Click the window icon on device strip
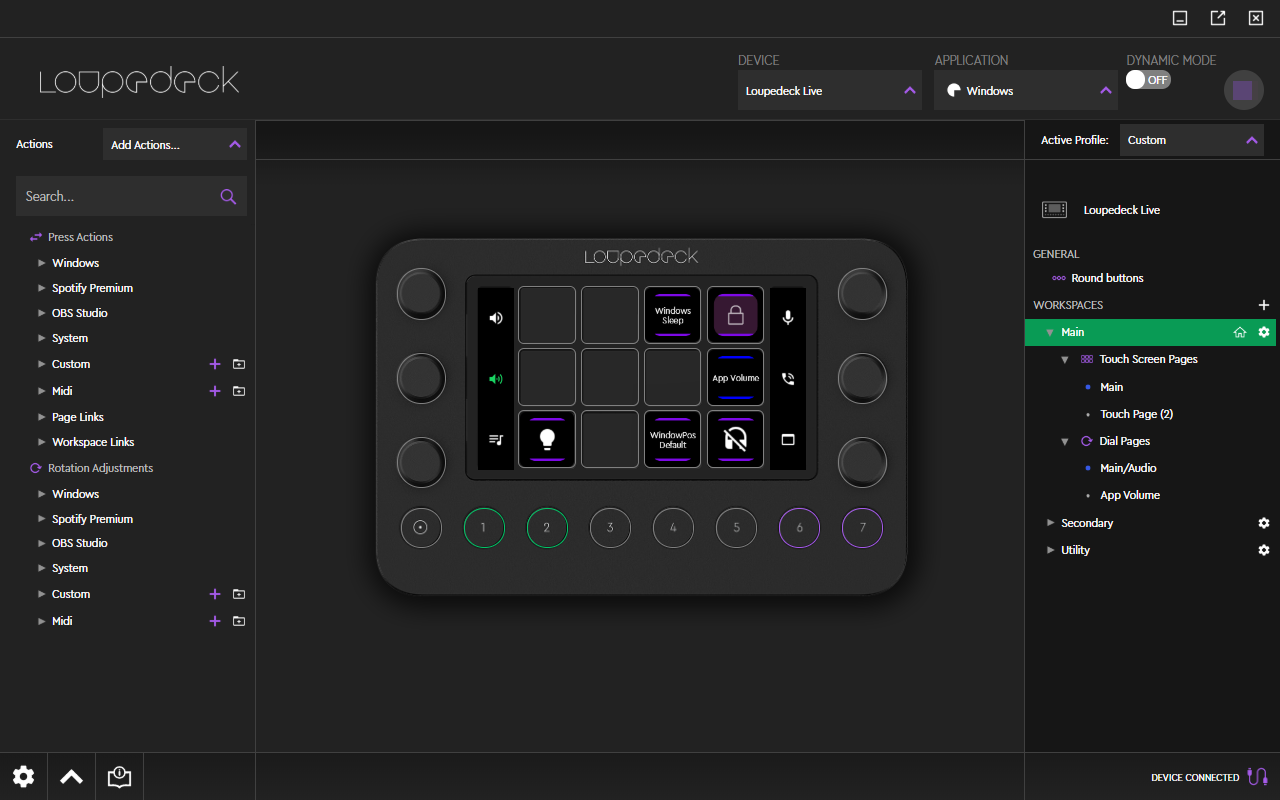Image resolution: width=1280 pixels, height=800 pixels. tap(788, 439)
